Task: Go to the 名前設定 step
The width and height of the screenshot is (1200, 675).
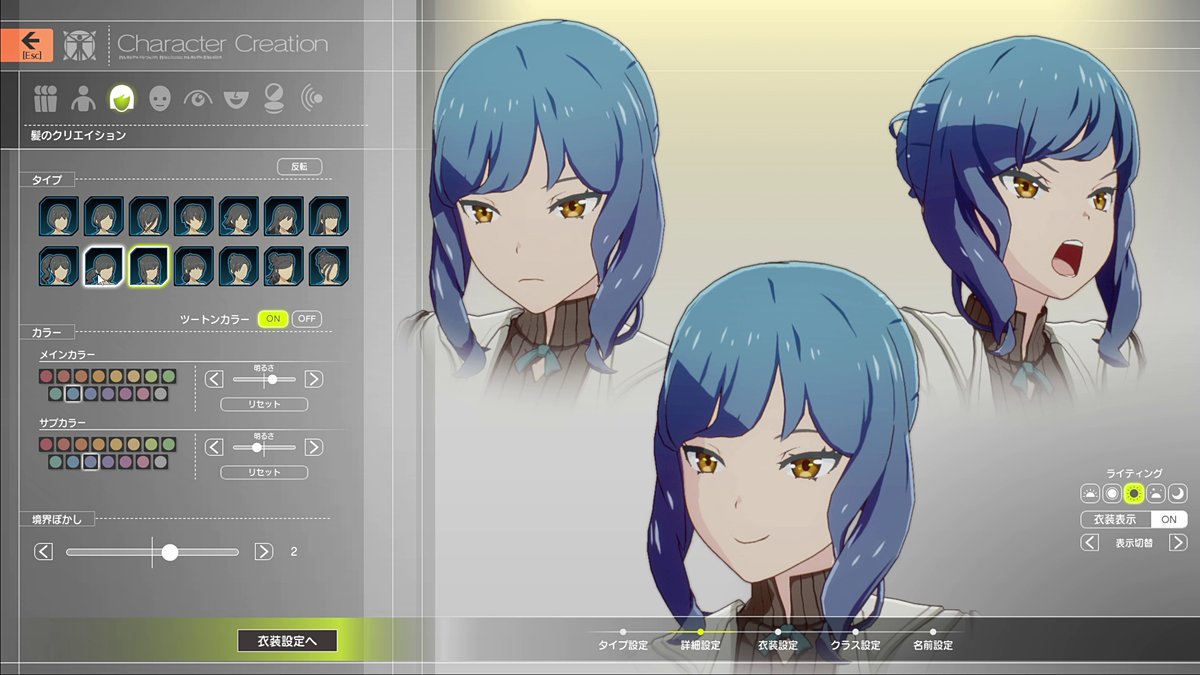Action: click(933, 645)
